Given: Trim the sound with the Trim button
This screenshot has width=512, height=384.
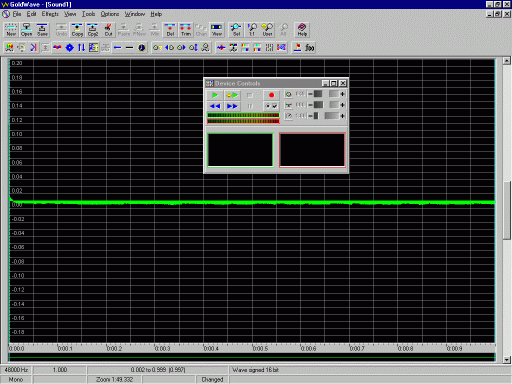Looking at the screenshot, I should click(186, 30).
